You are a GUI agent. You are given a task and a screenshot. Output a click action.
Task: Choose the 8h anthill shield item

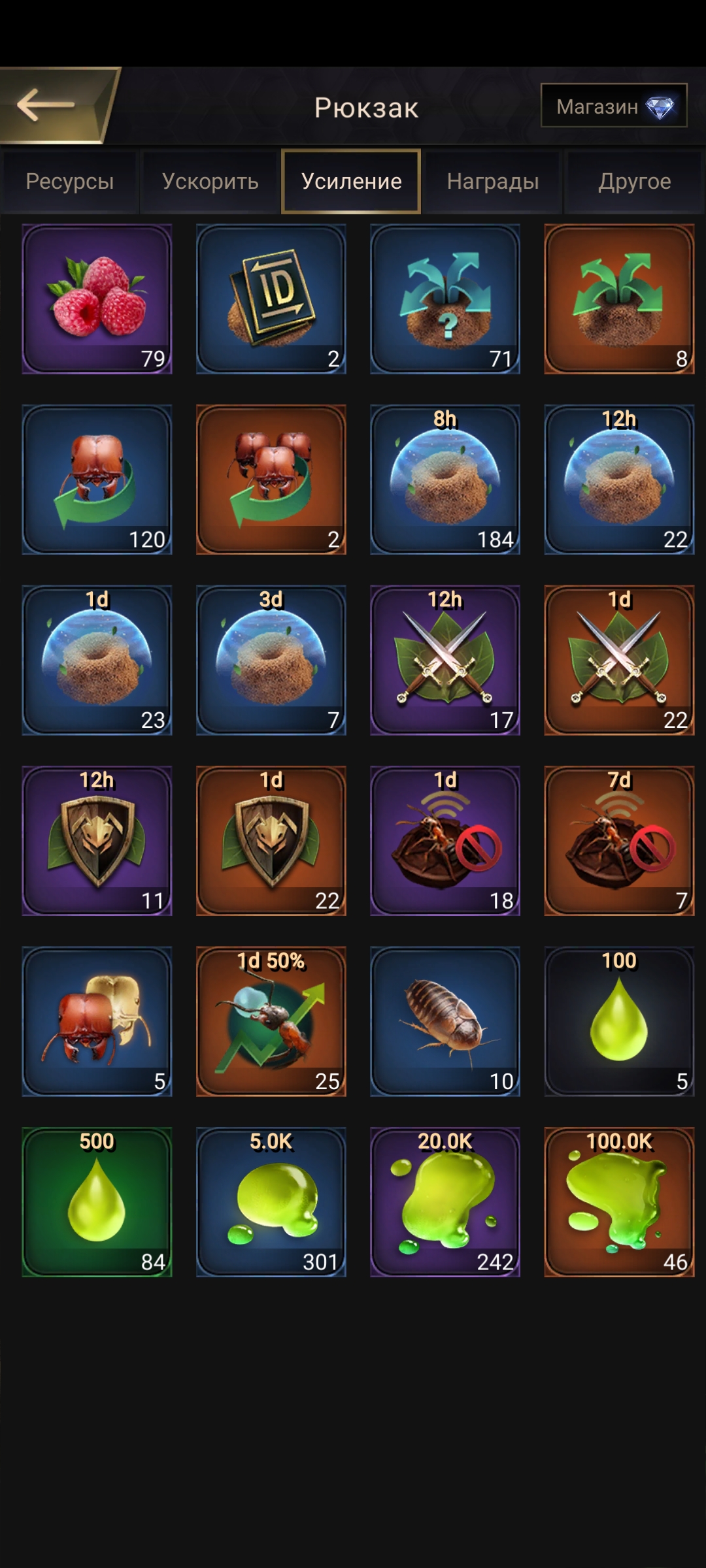pos(445,480)
